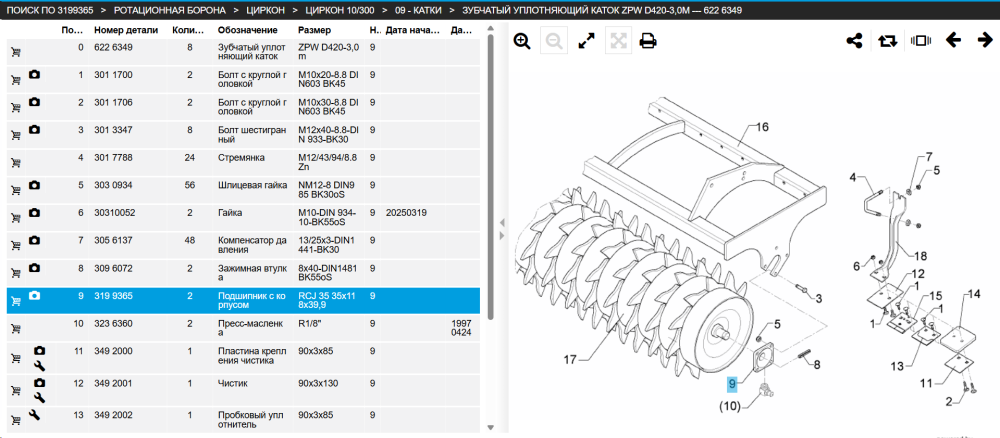Add part 622 6349 to cart
1000x438 pixels.
(x=15, y=53)
